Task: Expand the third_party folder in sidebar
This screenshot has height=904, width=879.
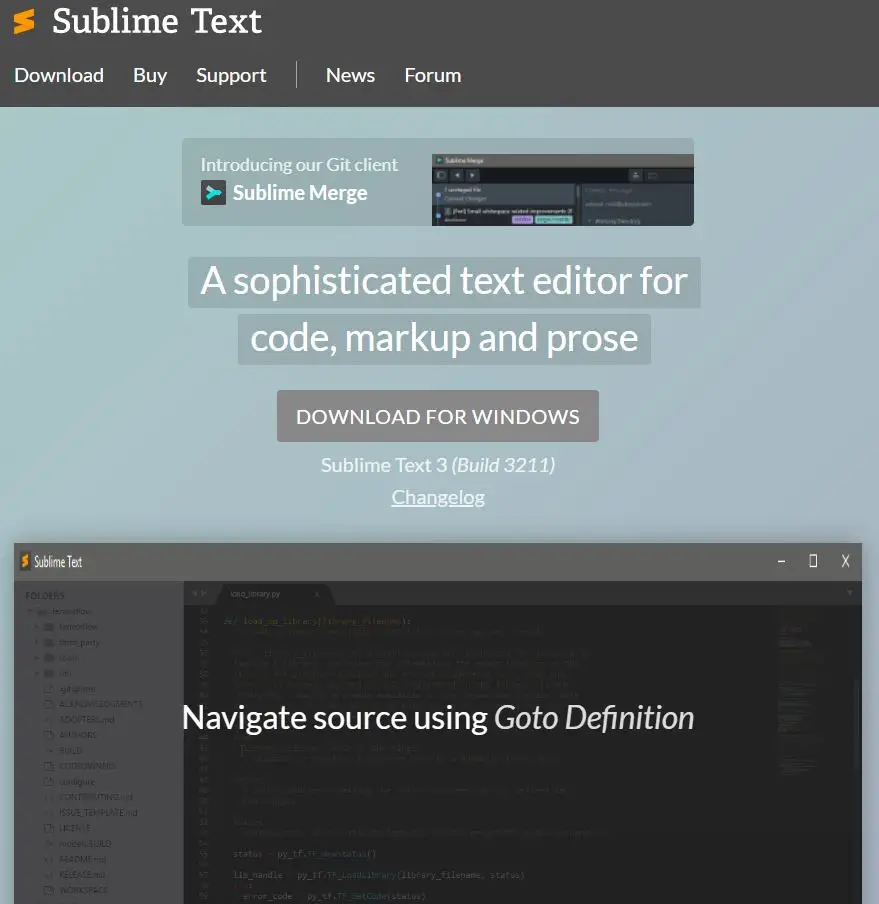Action: pyautogui.click(x=37, y=642)
